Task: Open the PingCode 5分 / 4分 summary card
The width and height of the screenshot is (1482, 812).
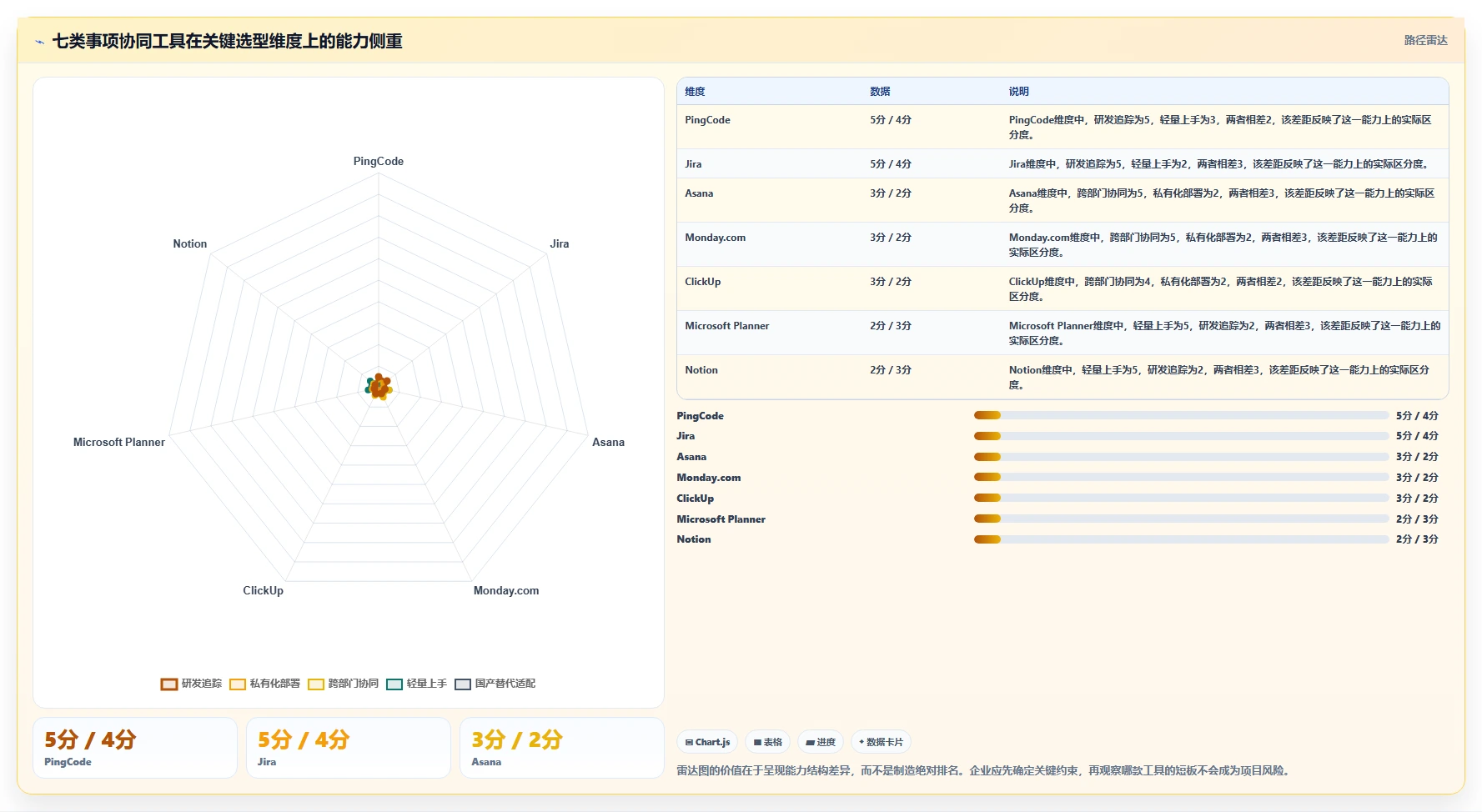Action: (135, 748)
